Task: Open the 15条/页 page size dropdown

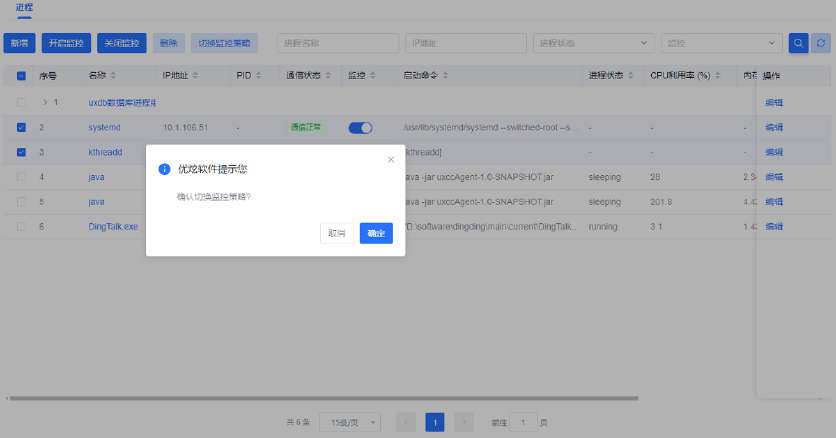Action: pos(355,422)
